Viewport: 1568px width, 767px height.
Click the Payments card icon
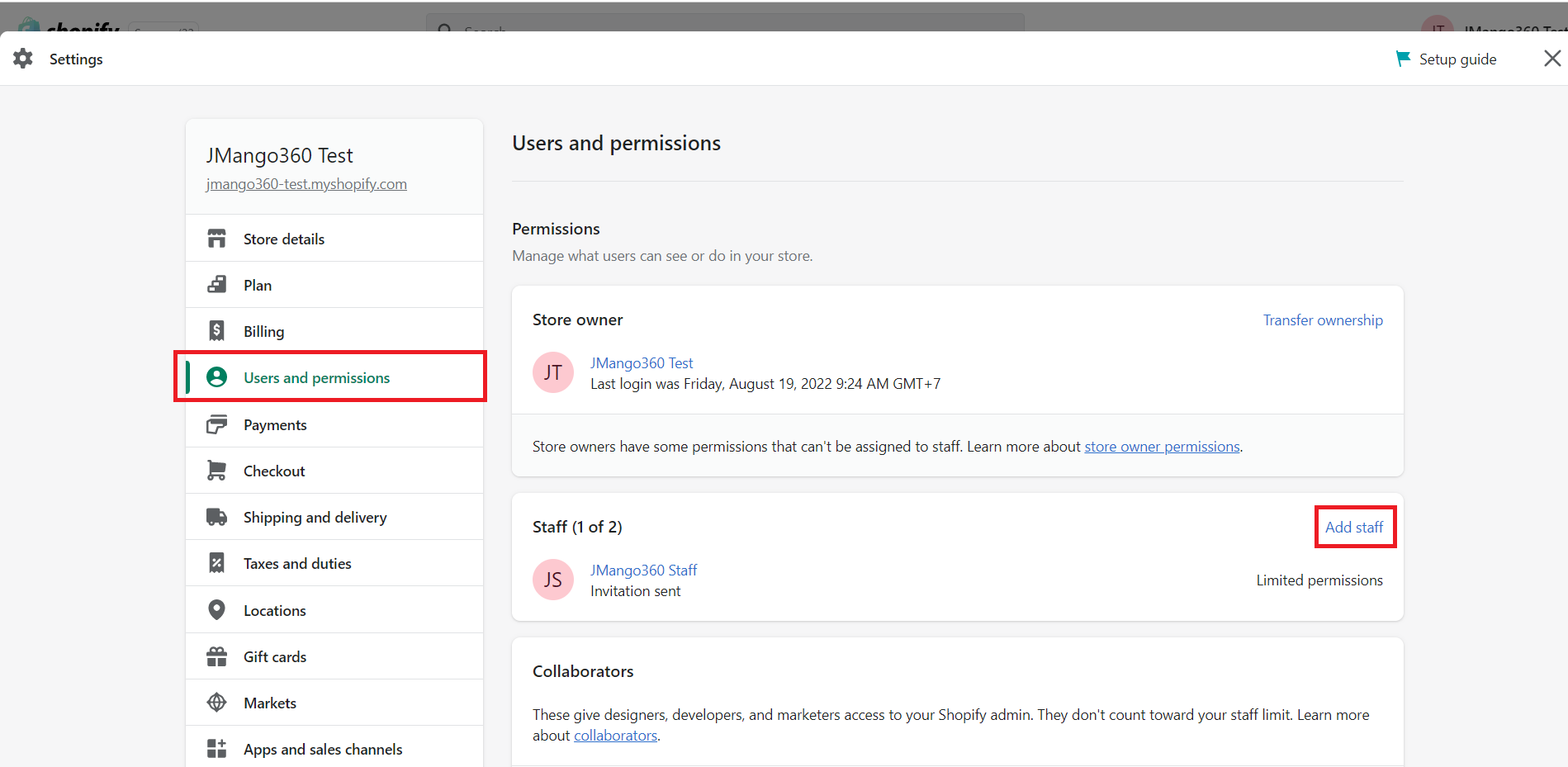coord(216,424)
